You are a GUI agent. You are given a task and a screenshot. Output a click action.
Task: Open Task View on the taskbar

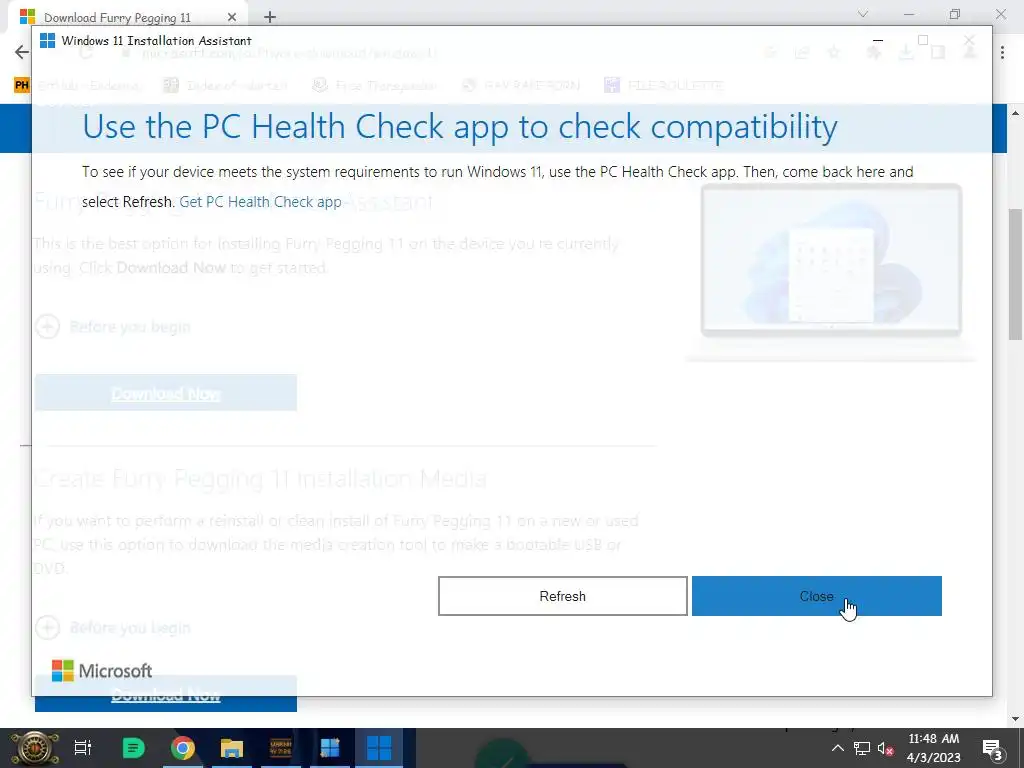(x=83, y=748)
